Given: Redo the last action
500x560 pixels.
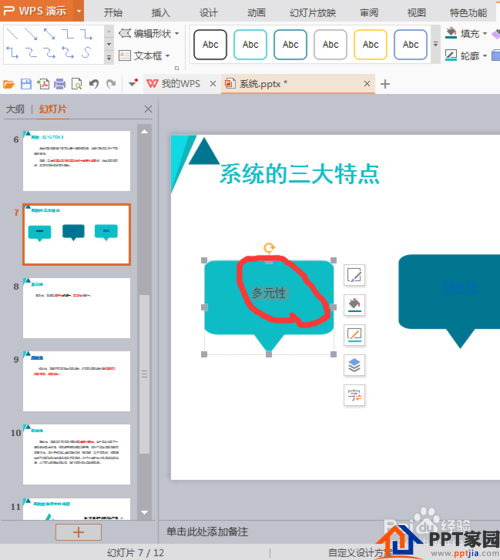Looking at the screenshot, I should click(111, 84).
